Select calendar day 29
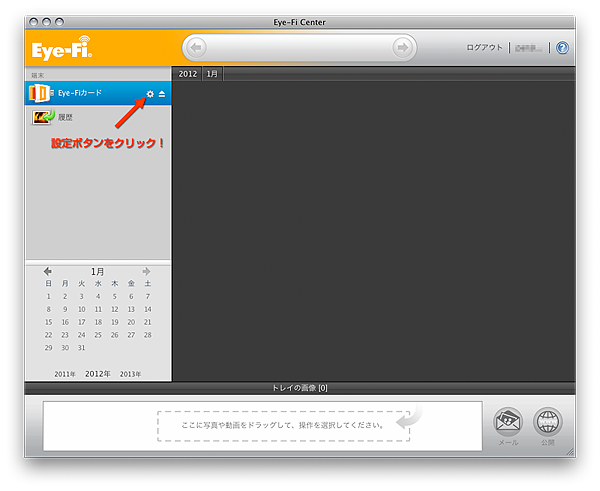Screen dimensions: 600x491 point(49,348)
